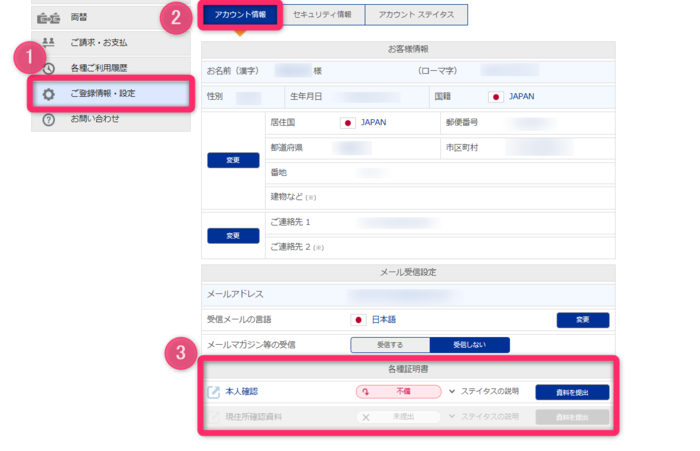Select the Japan flag beside 居住国
The height and width of the screenshot is (451, 700).
click(348, 123)
